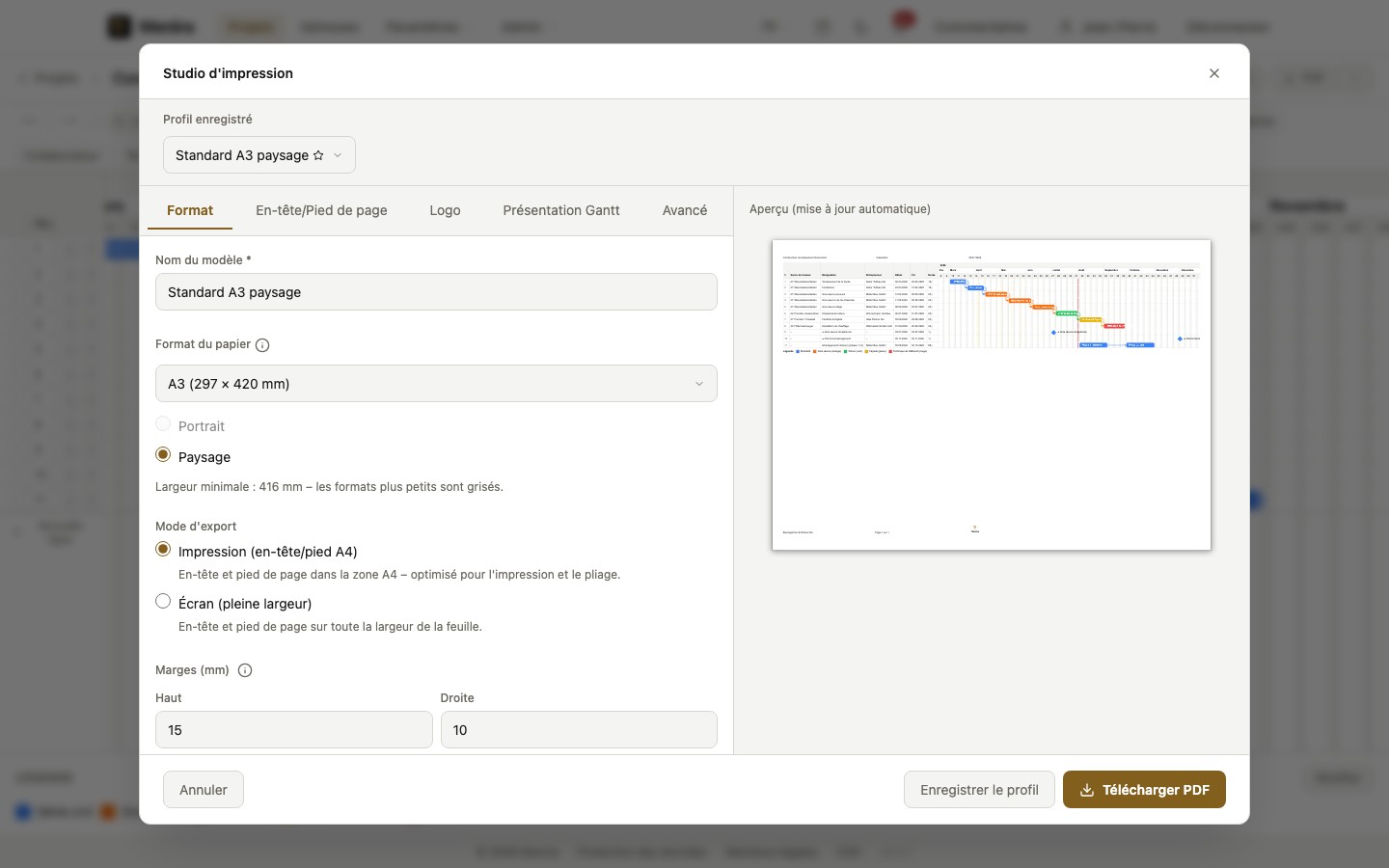The height and width of the screenshot is (868, 1389).
Task: Edit the Haut margin field
Action: (x=293, y=730)
